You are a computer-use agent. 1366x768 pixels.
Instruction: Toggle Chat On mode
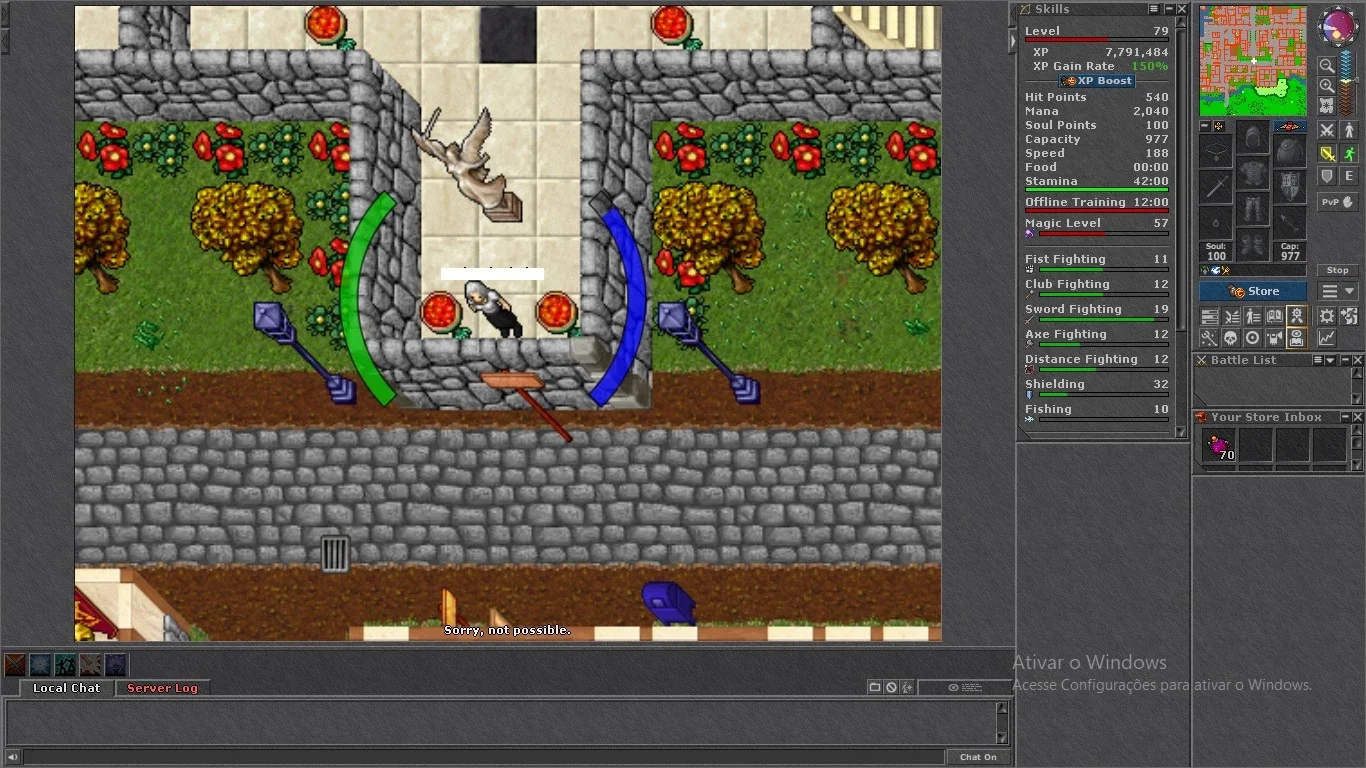pos(978,757)
